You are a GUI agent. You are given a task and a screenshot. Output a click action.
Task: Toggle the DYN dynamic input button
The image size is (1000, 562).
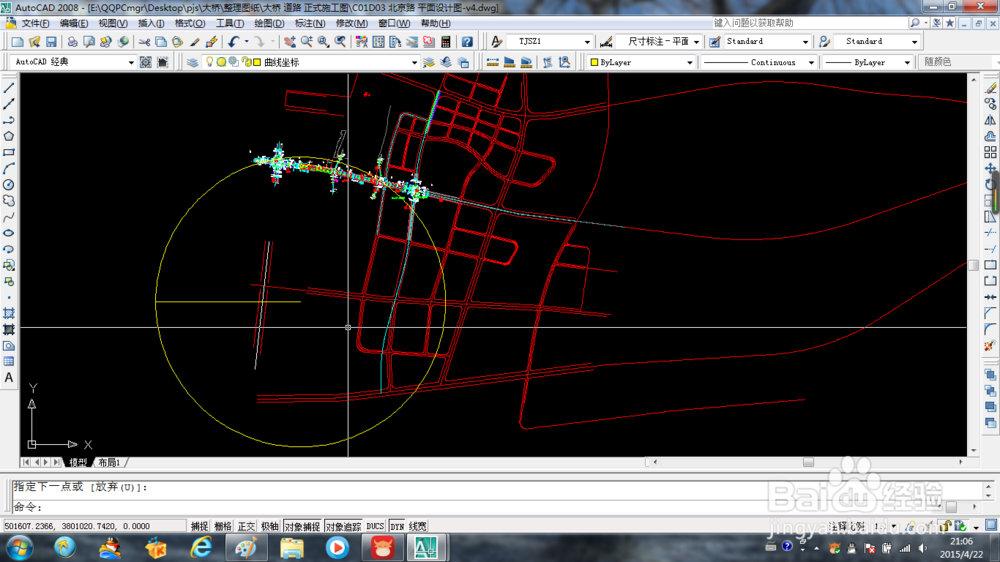point(397,526)
